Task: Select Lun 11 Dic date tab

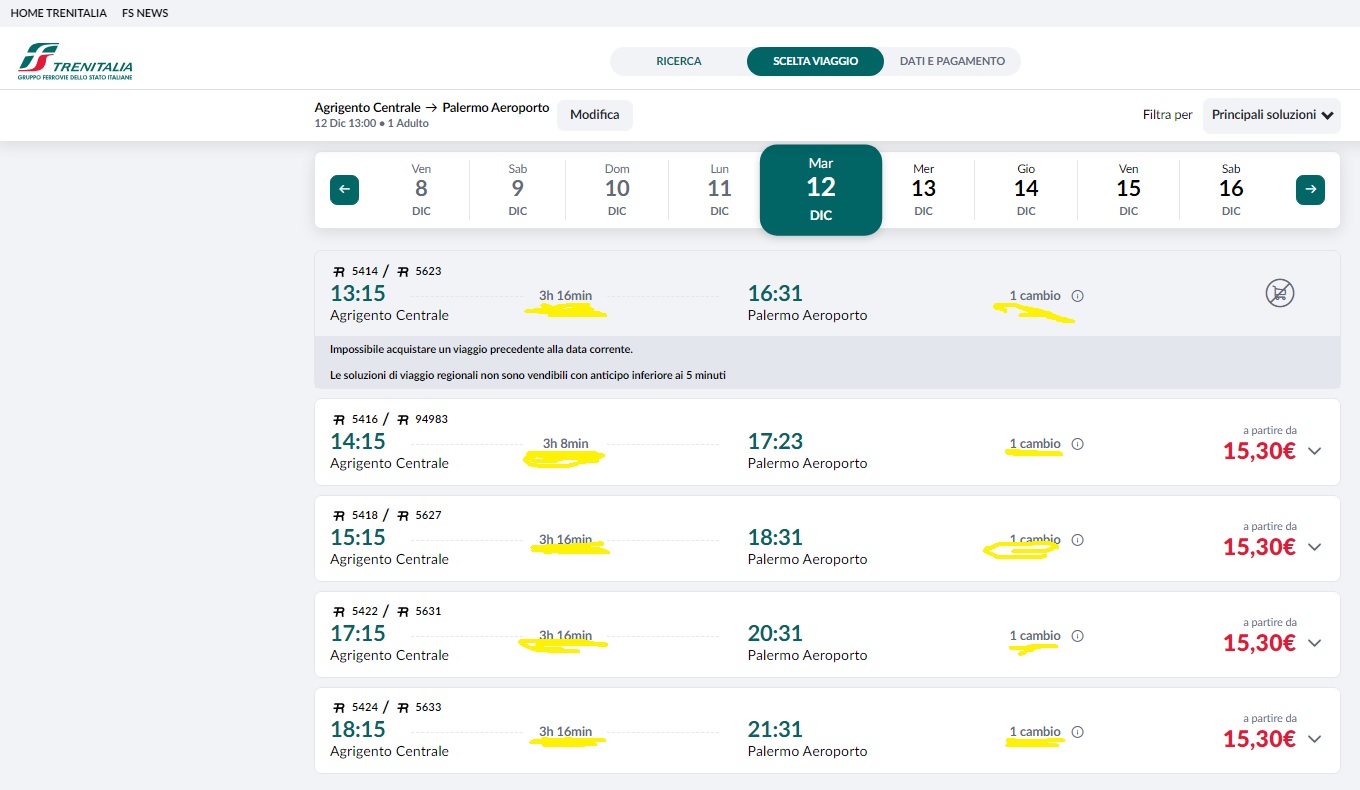Action: coord(719,189)
